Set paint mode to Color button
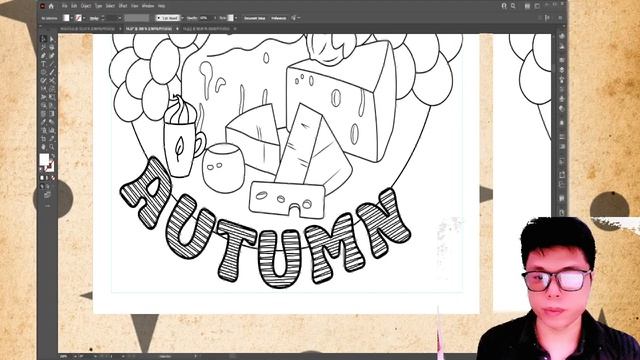The height and width of the screenshot is (360, 640). pos(42,178)
